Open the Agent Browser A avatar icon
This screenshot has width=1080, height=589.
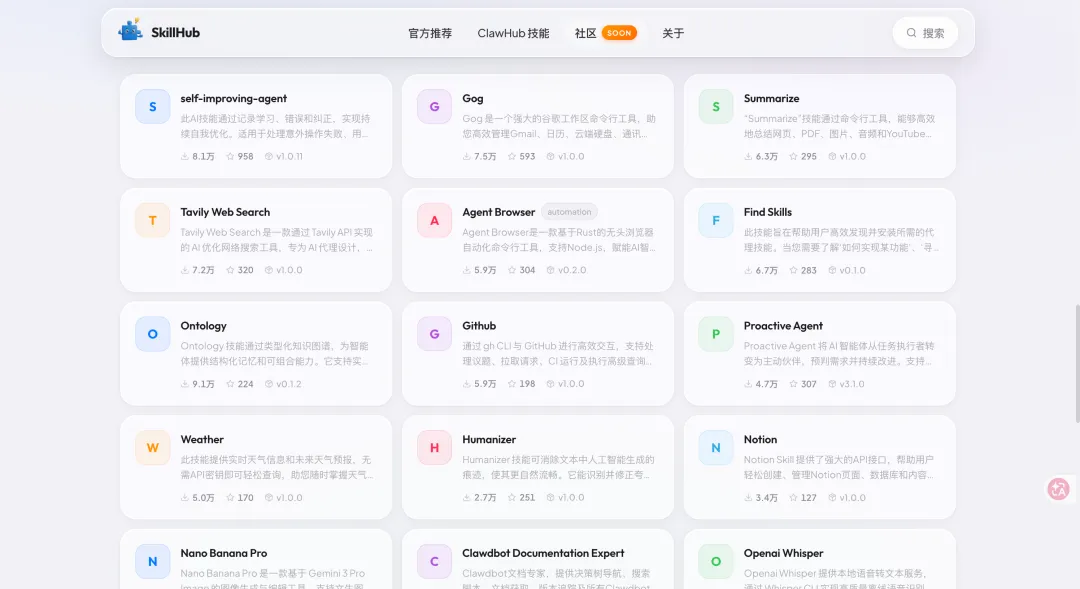click(435, 220)
